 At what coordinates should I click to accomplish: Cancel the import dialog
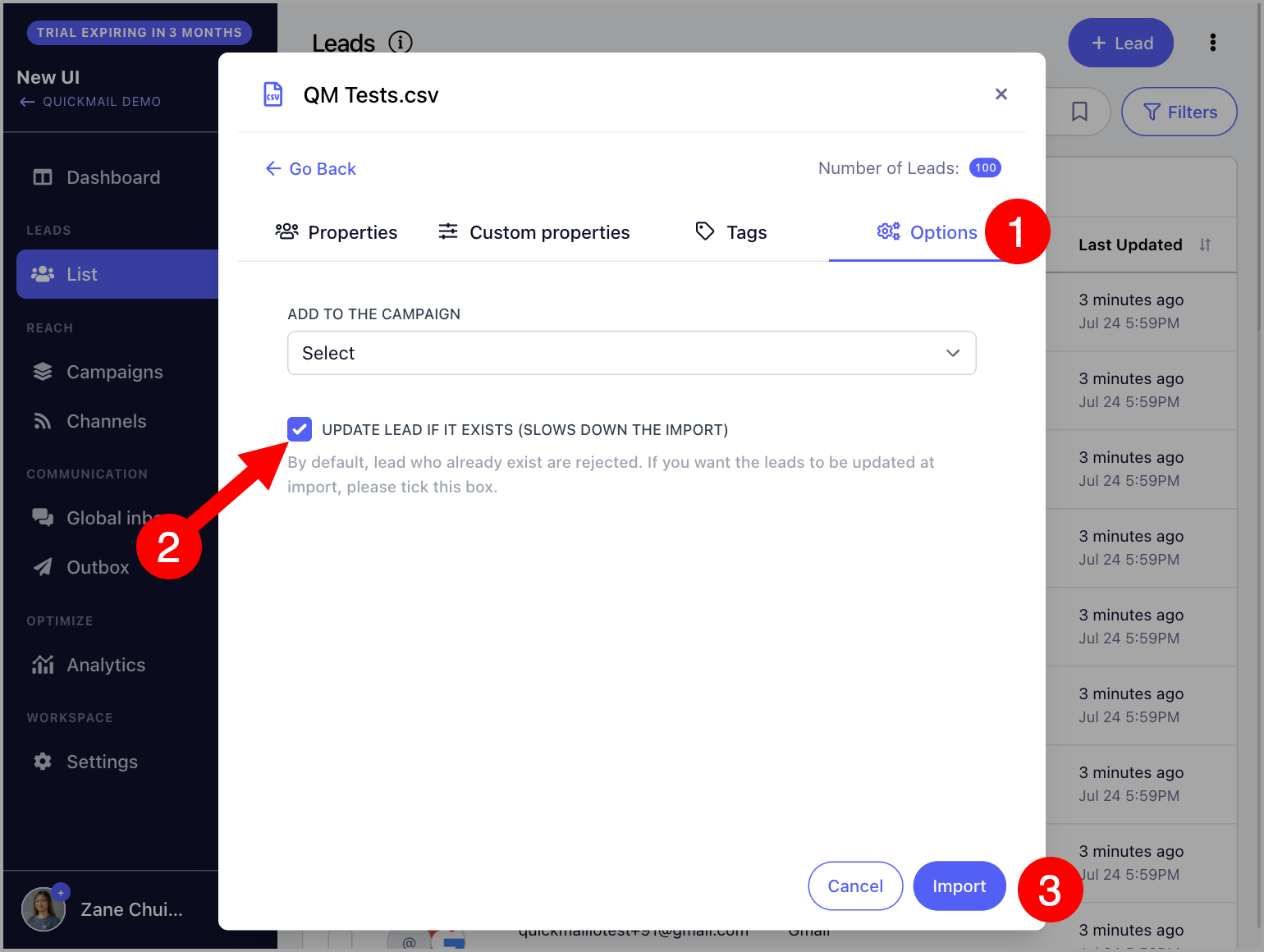pyautogui.click(x=855, y=886)
